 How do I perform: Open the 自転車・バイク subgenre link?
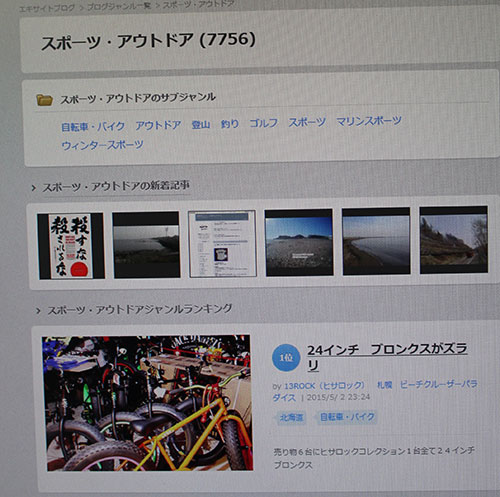[x=93, y=126]
